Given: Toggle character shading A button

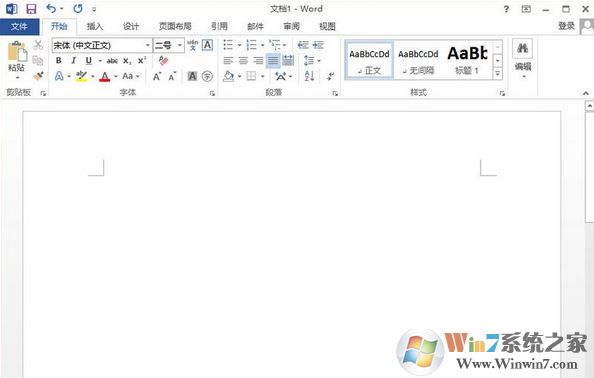Looking at the screenshot, I should pos(192,76).
